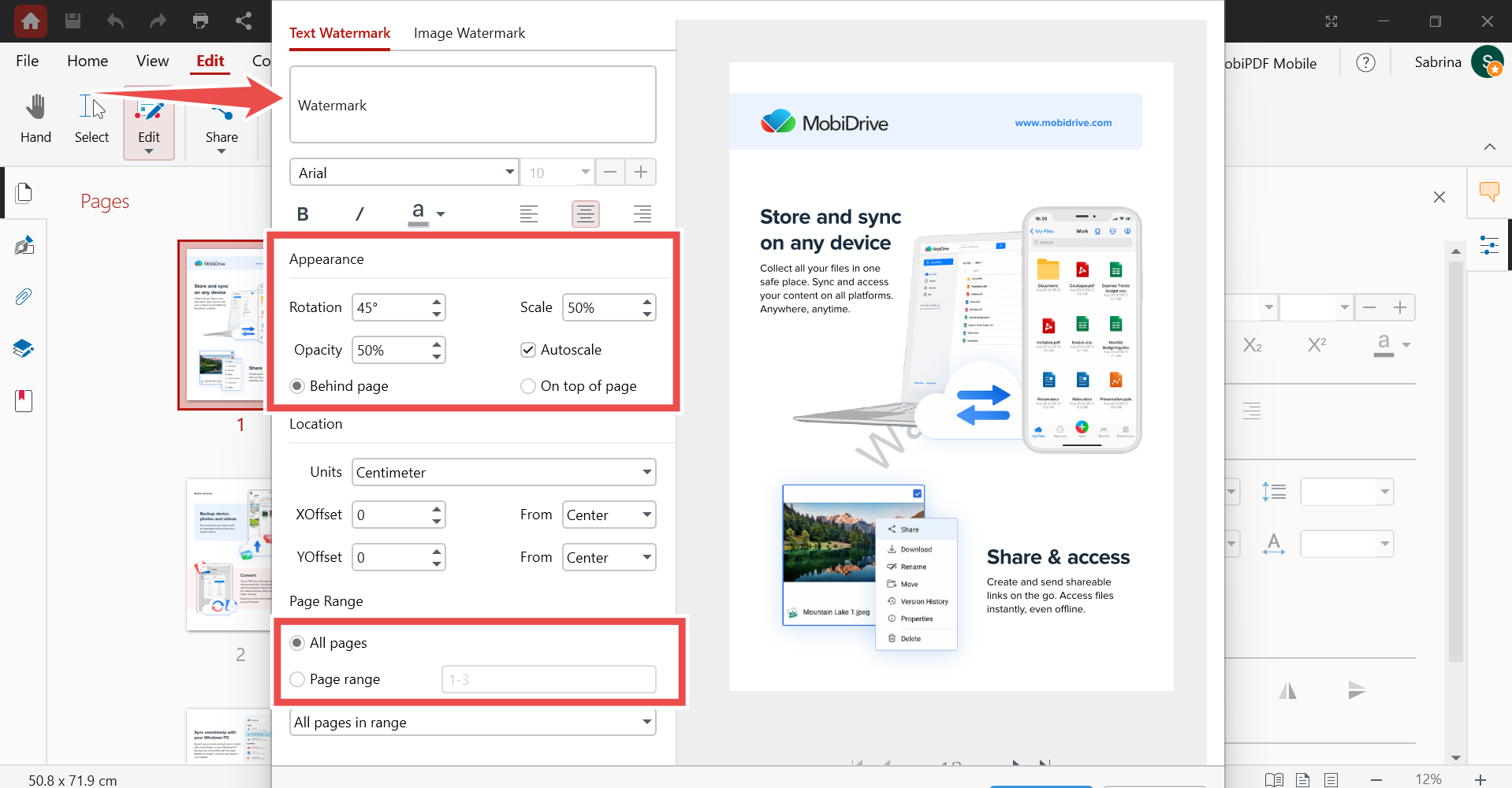Click the Save floppy disk icon

click(73, 20)
